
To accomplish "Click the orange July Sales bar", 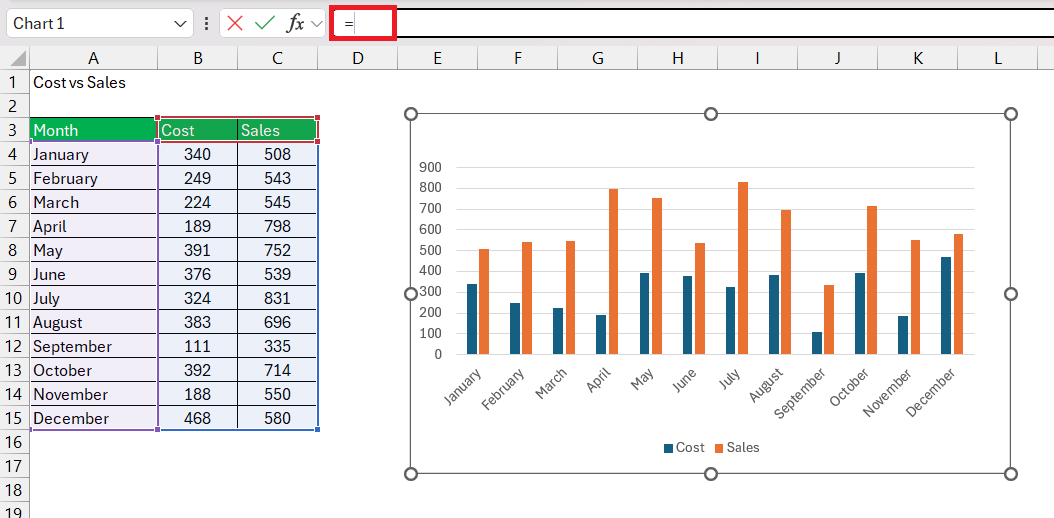I will tap(743, 268).
